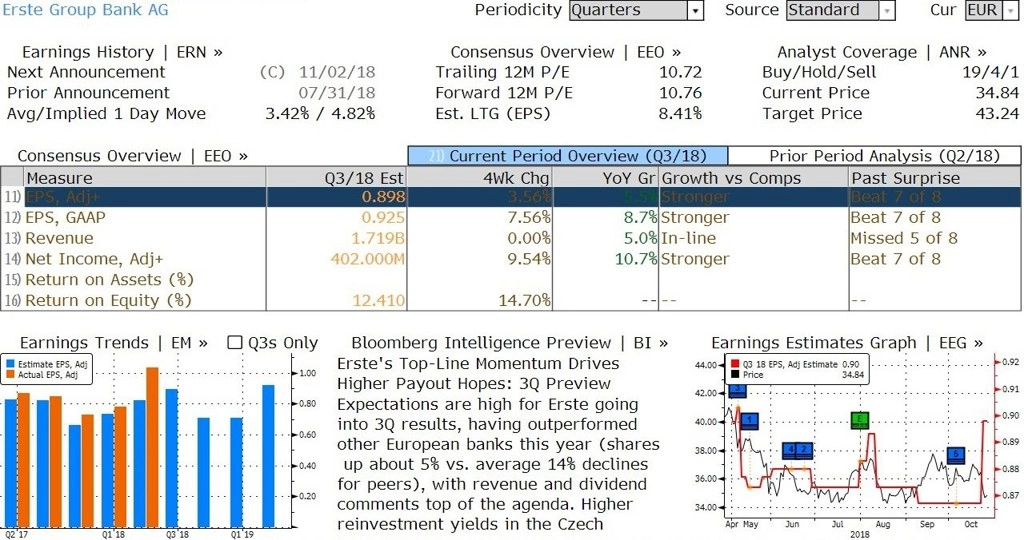Click the blue marker labeled 1 on the estimates graph
Screen dimensions: 1024x540
click(750, 421)
